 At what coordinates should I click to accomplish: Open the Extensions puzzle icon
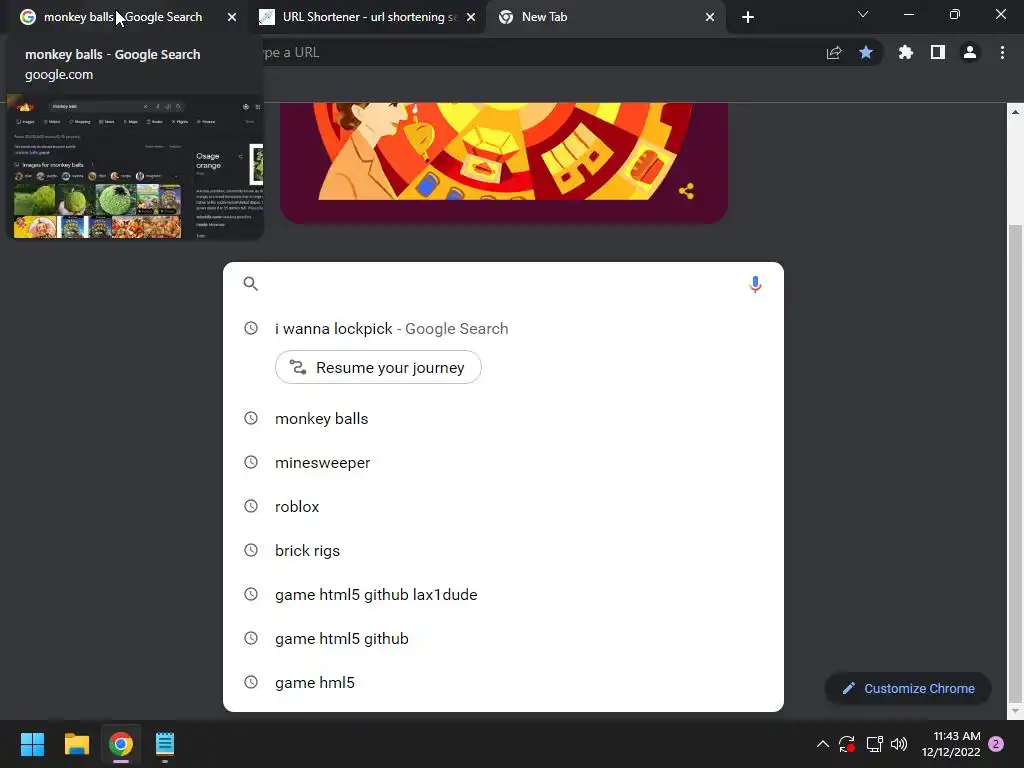[906, 52]
